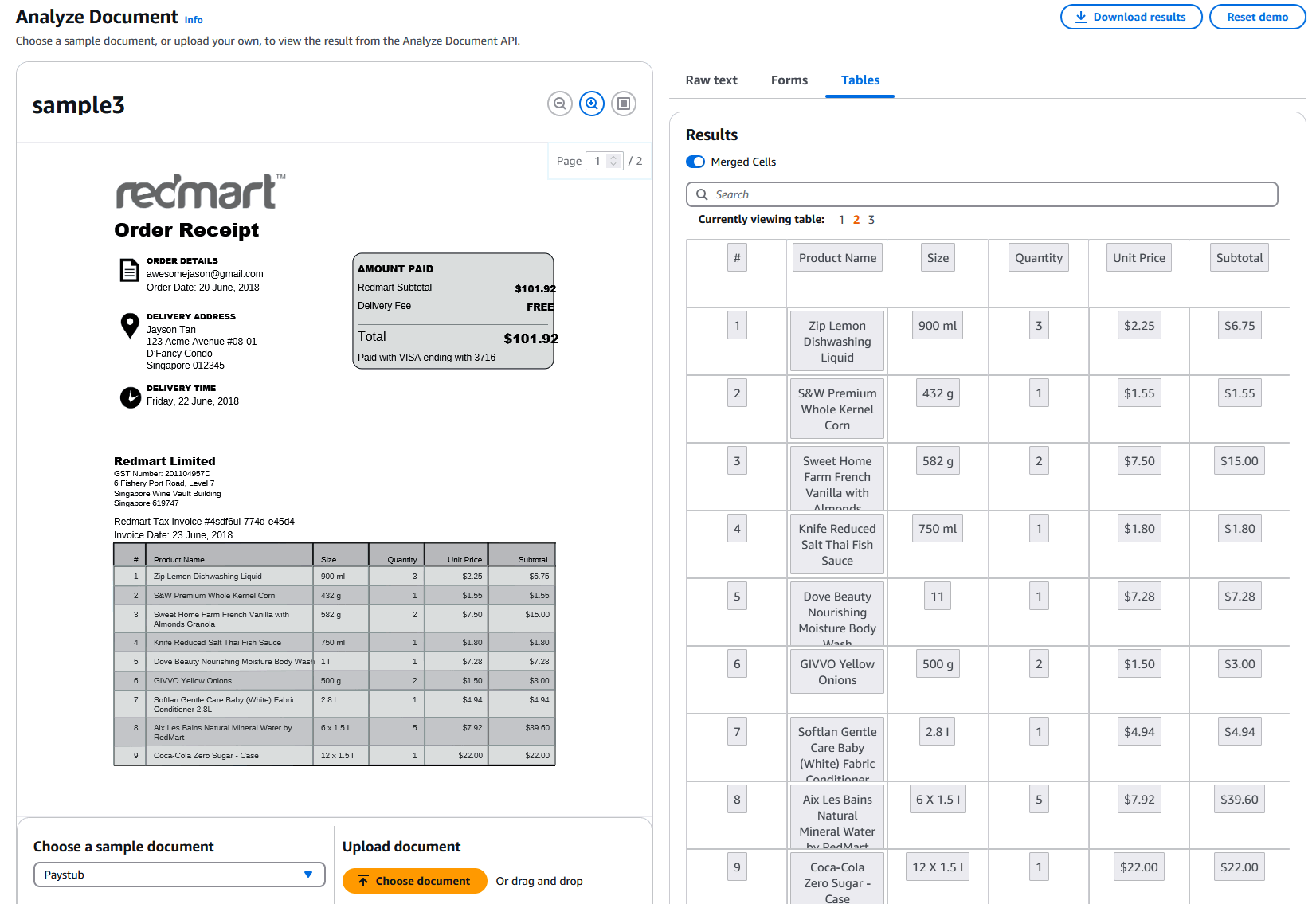Zoom in the sample3 document preview
Screen dimensions: 1316x904
pos(592,104)
